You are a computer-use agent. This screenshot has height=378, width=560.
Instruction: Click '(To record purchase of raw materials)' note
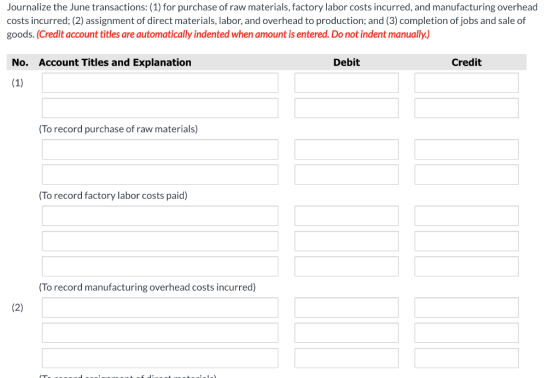(x=118, y=129)
